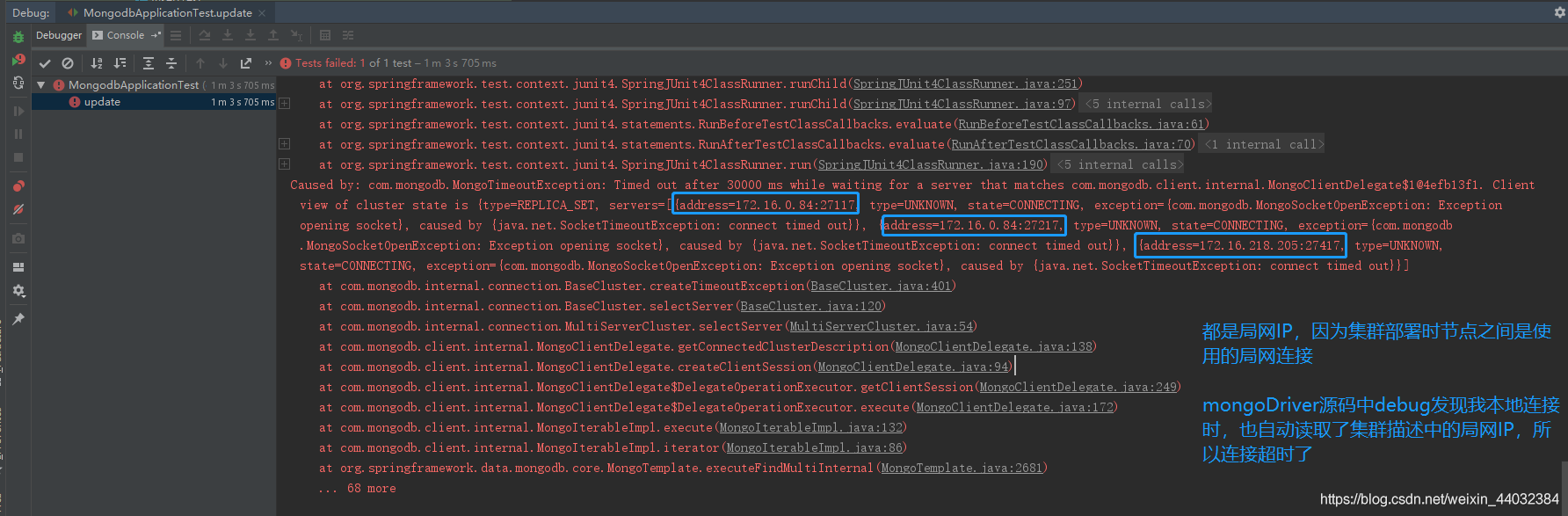1568x516 pixels.
Task: Rerun failed tests with the red-green arrow icon
Action: click(x=18, y=60)
